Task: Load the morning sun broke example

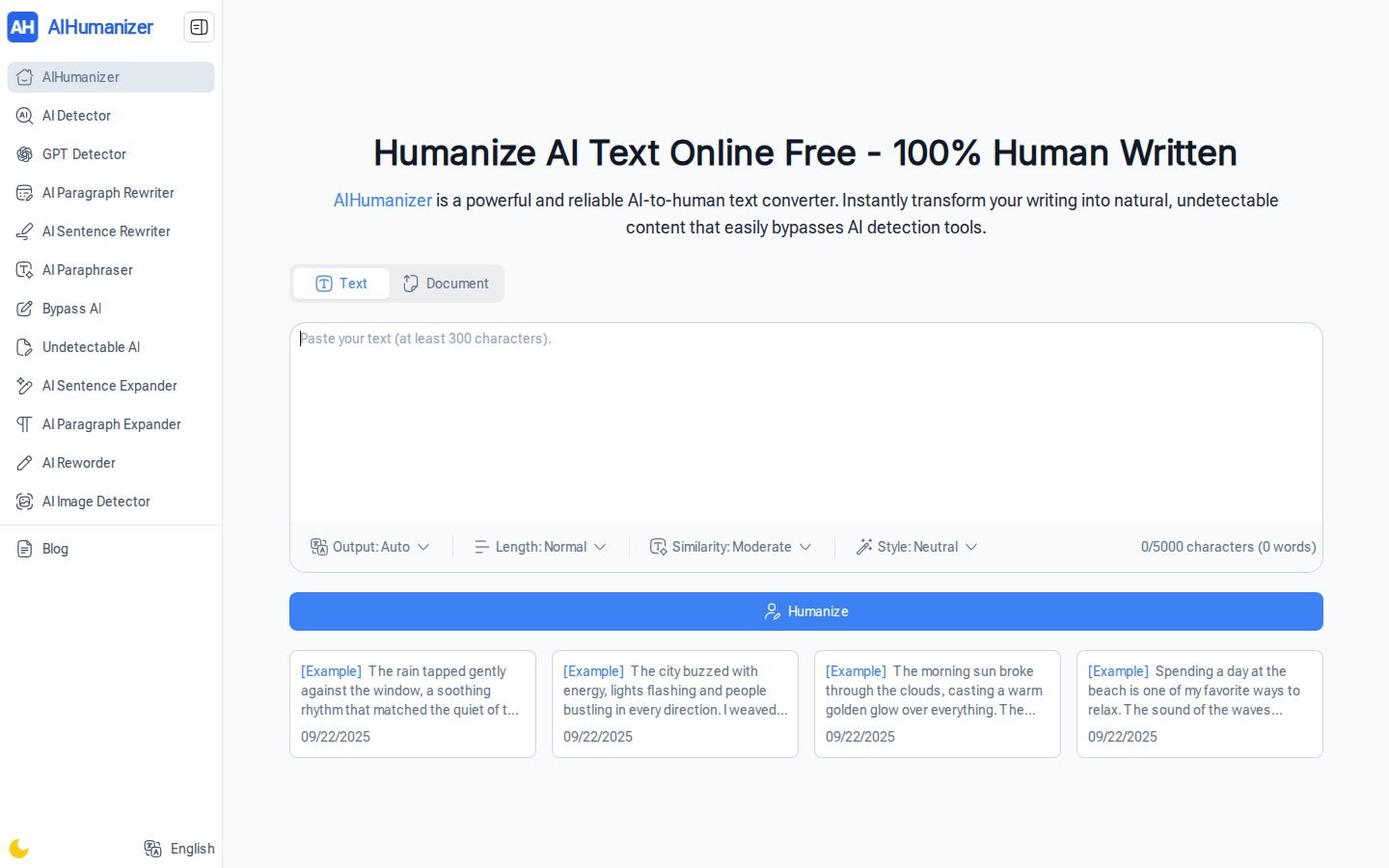Action: pyautogui.click(x=938, y=704)
